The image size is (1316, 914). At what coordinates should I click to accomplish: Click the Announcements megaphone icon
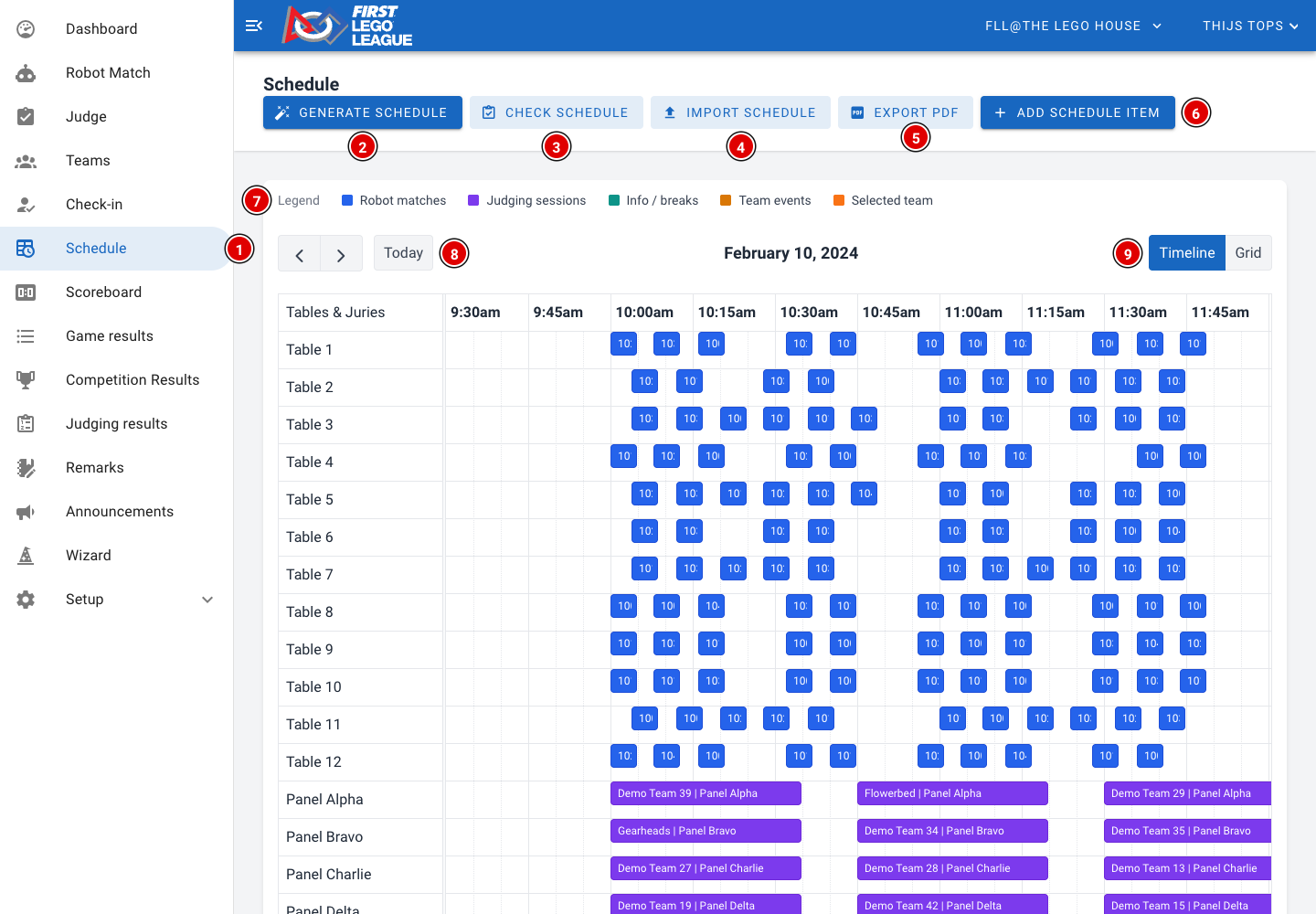tap(26, 512)
